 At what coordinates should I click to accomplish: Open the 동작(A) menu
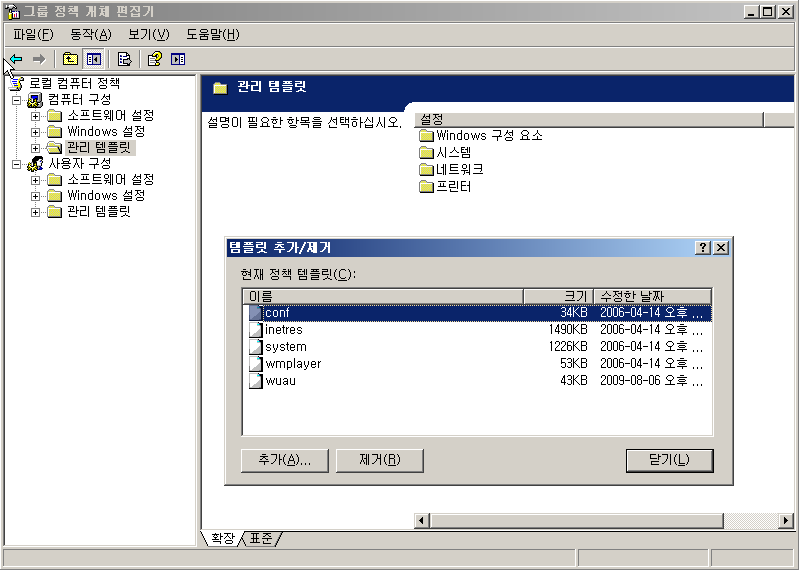91,35
